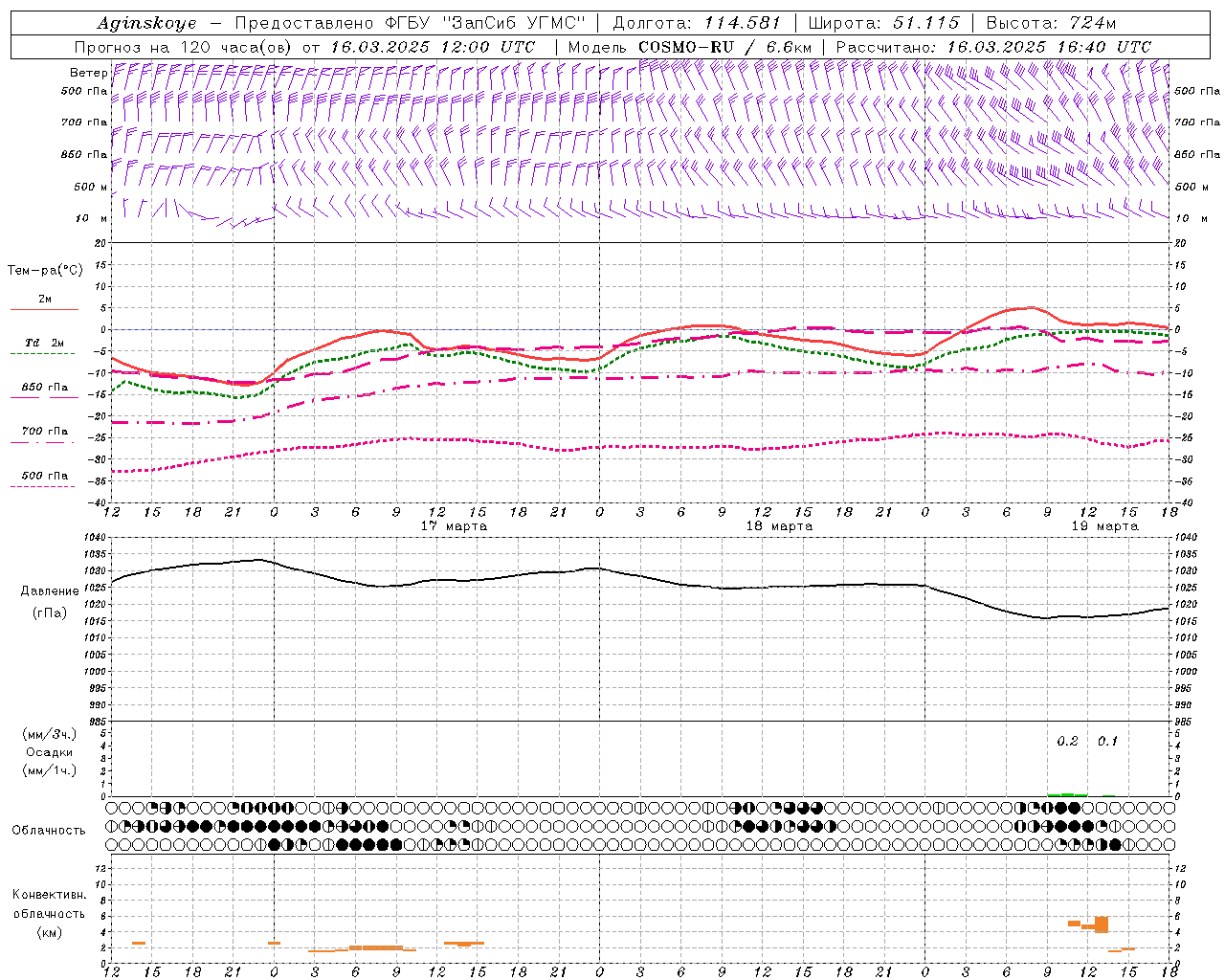Viewport: 1225px width, 980px height.
Task: Click the magenta long-dash legend line for 850 гПа
Action: pos(43,397)
